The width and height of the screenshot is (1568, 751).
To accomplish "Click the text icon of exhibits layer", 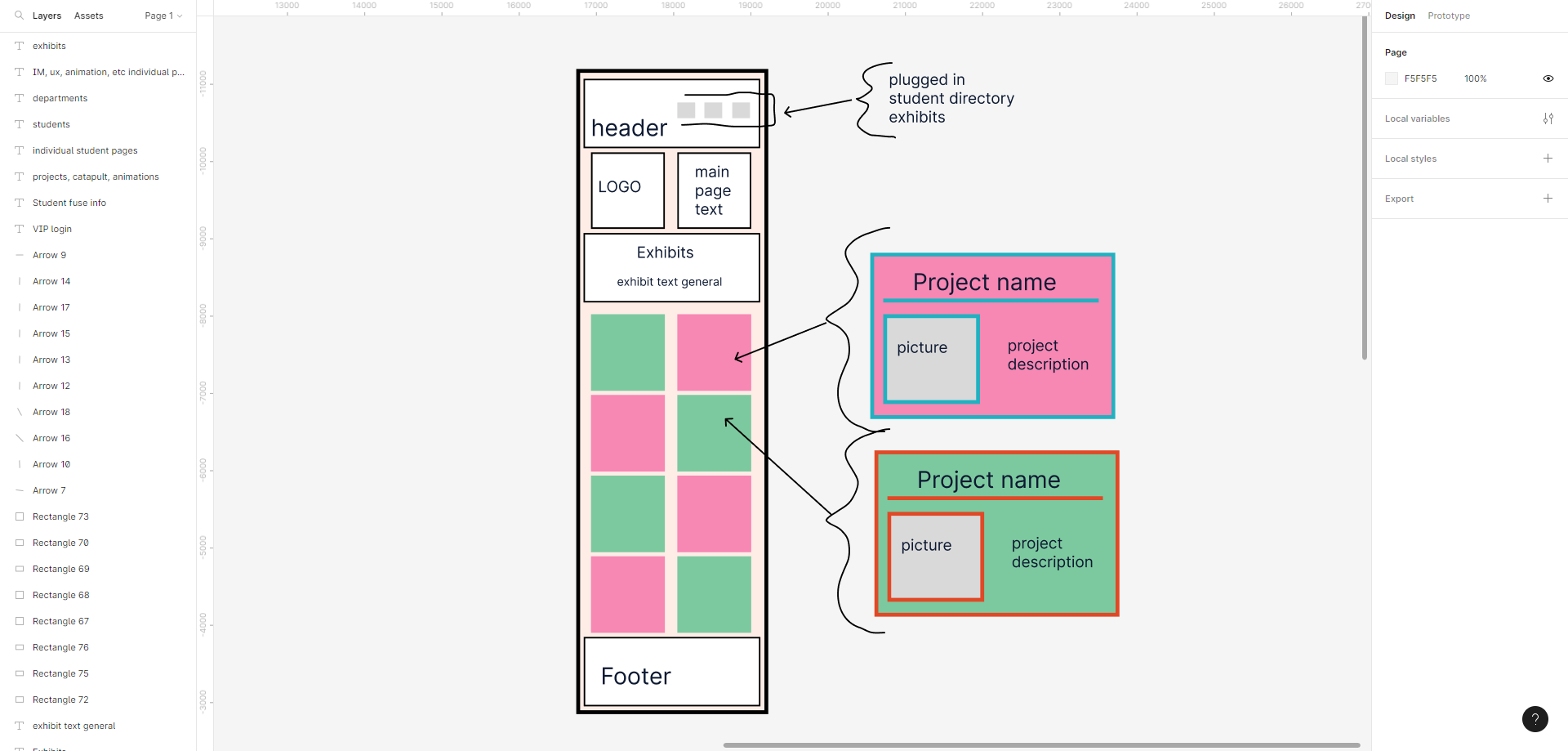I will (20, 46).
